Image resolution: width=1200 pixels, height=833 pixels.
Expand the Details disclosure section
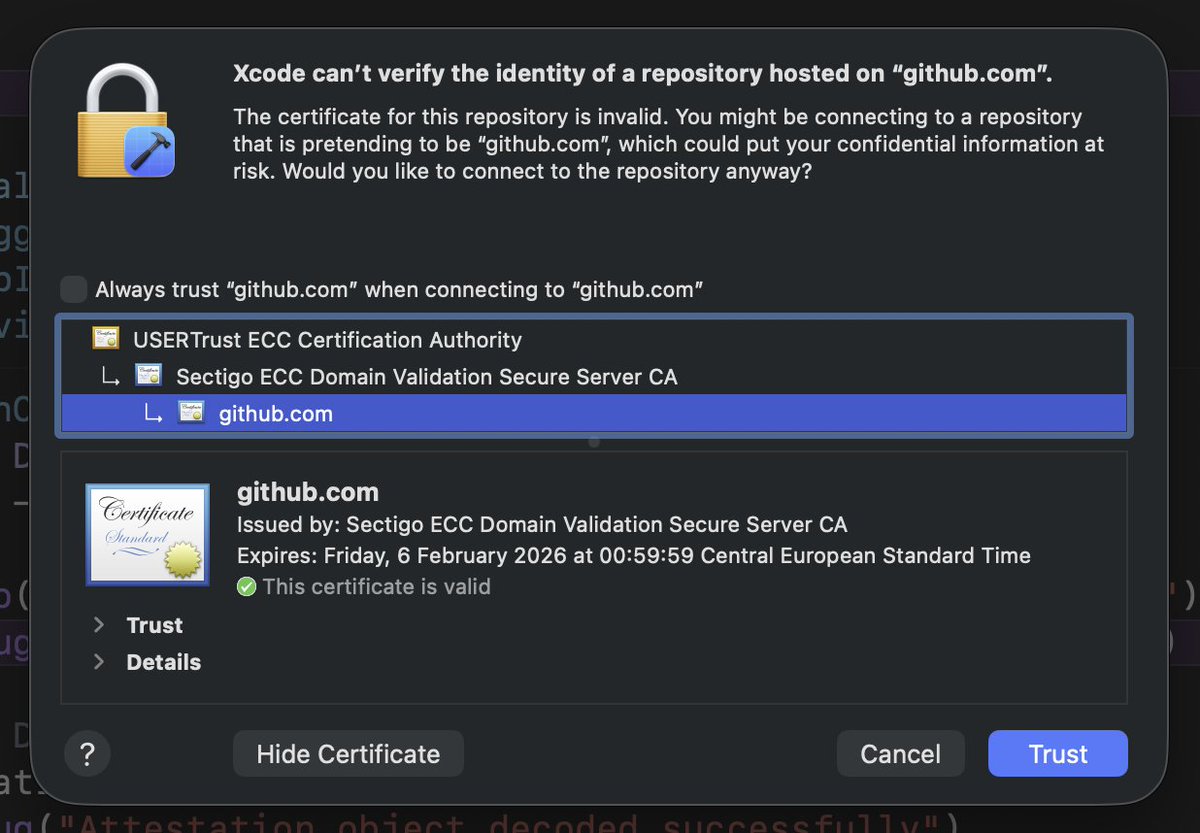tap(99, 662)
